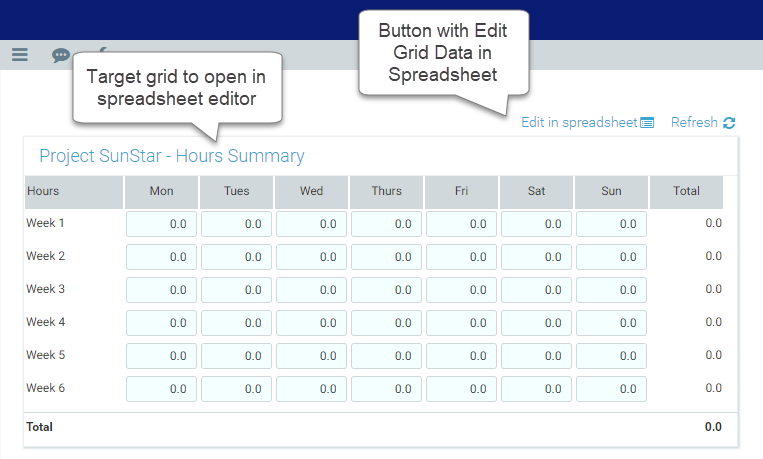Select the Week 2 Tues hours field
Viewport: 763px width, 459px height.
[237, 257]
